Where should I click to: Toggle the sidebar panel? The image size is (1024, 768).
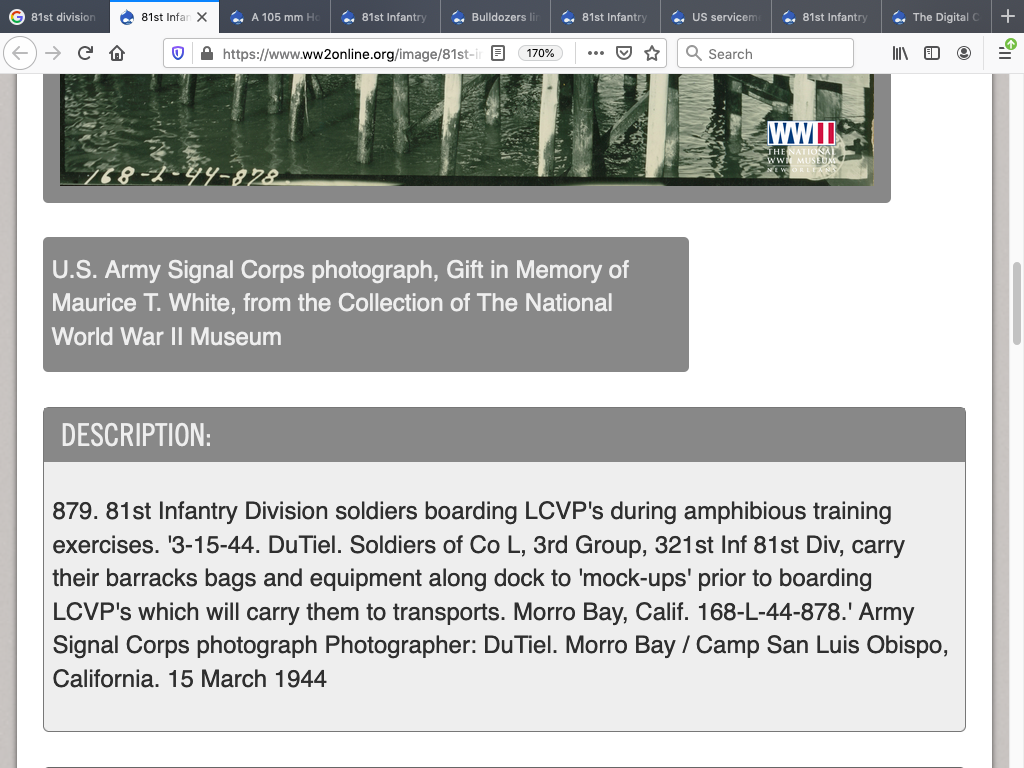[x=932, y=53]
